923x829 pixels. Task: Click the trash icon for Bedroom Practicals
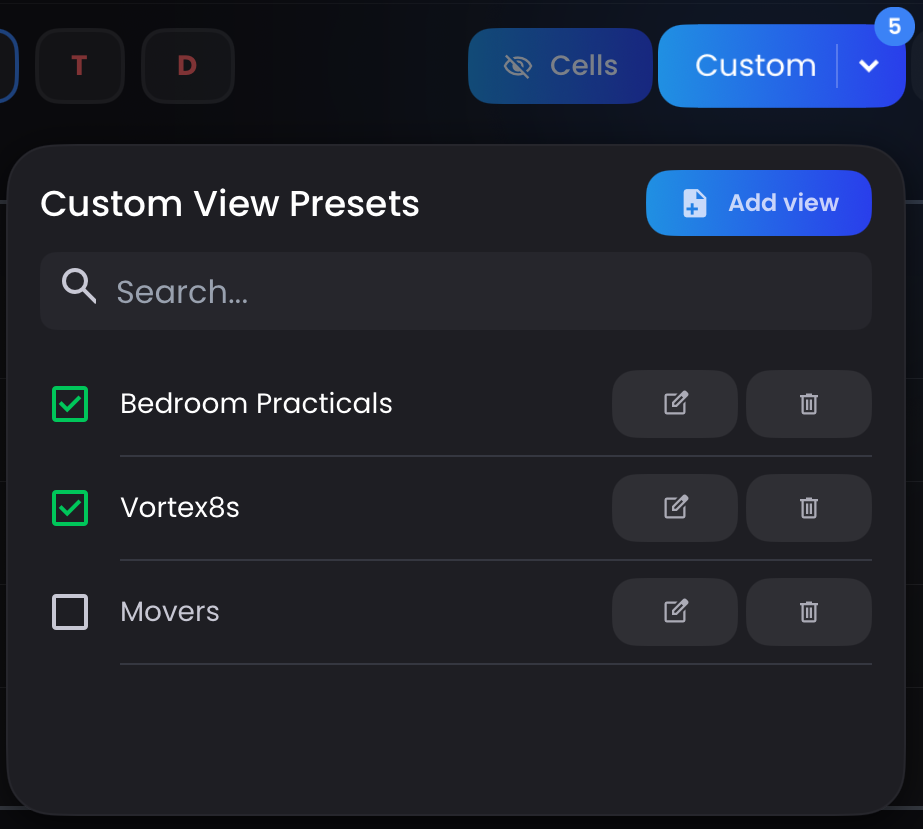point(808,404)
